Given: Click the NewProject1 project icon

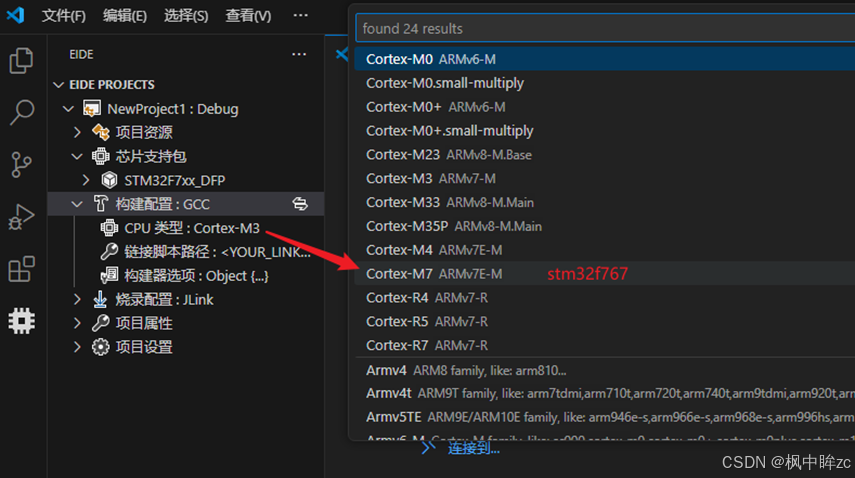Looking at the screenshot, I should tap(92, 108).
